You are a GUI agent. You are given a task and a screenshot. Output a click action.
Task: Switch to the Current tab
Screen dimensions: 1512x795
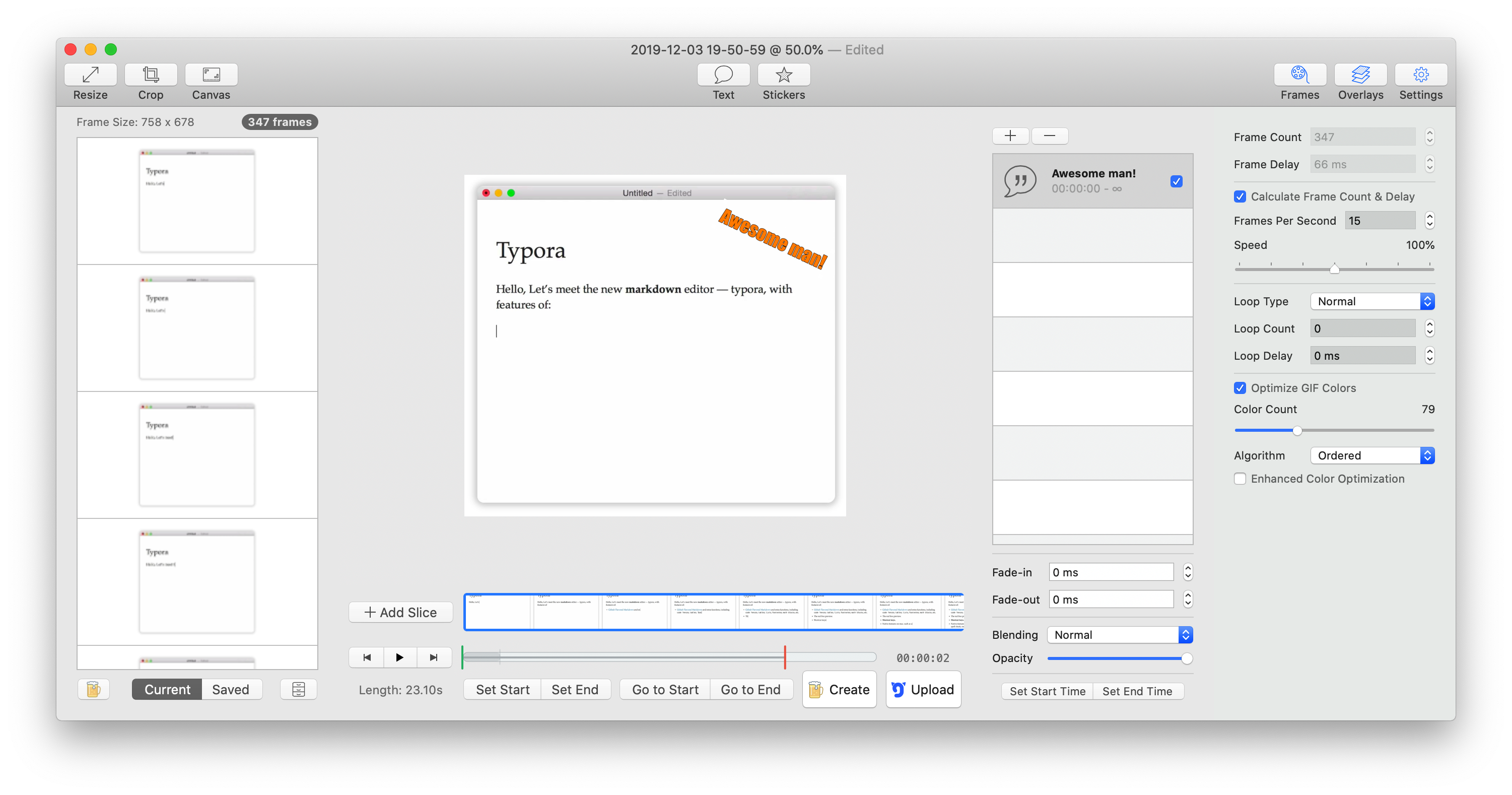pos(167,689)
